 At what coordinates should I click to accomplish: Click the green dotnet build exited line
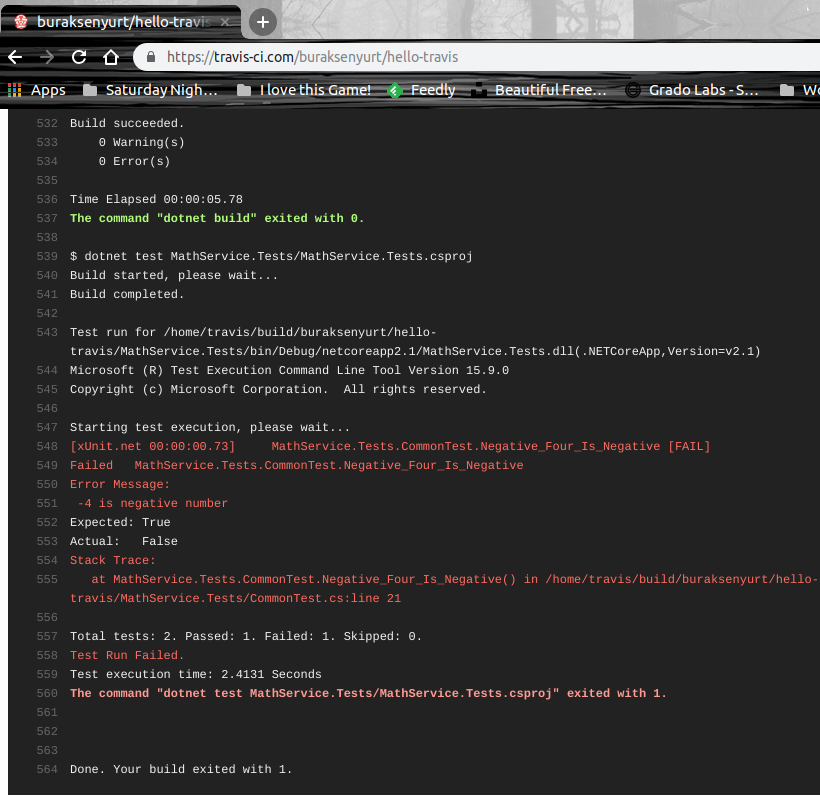(217, 218)
